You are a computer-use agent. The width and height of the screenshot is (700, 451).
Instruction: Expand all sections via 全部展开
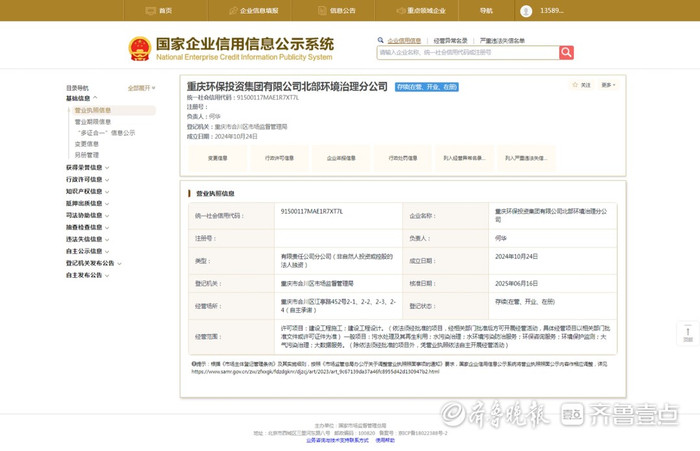click(x=142, y=88)
